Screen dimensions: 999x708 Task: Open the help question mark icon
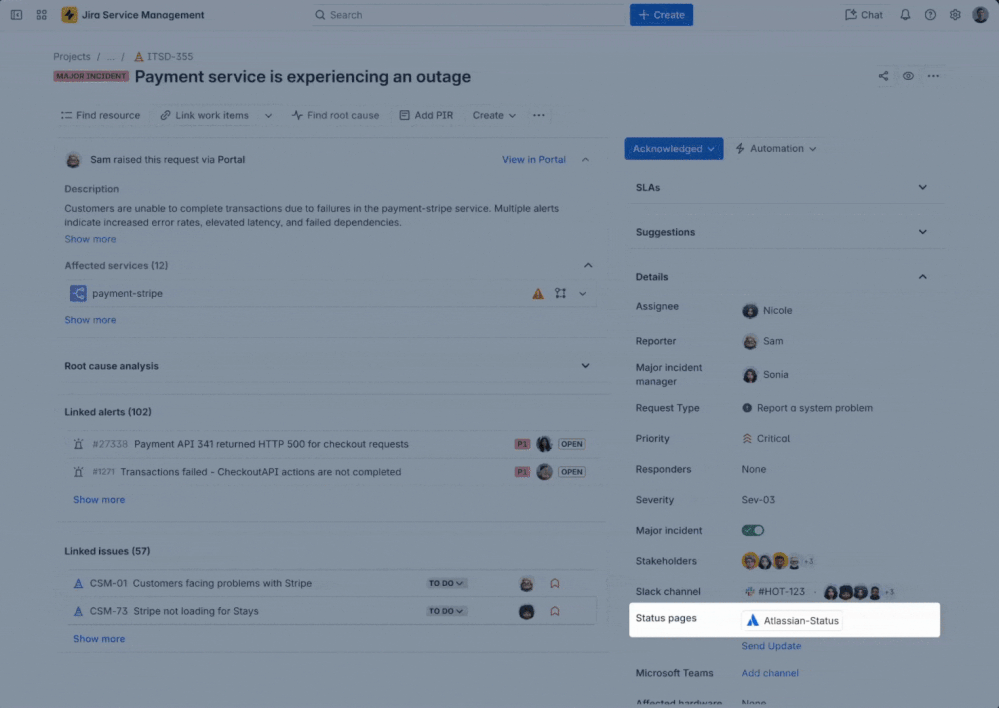(x=930, y=15)
